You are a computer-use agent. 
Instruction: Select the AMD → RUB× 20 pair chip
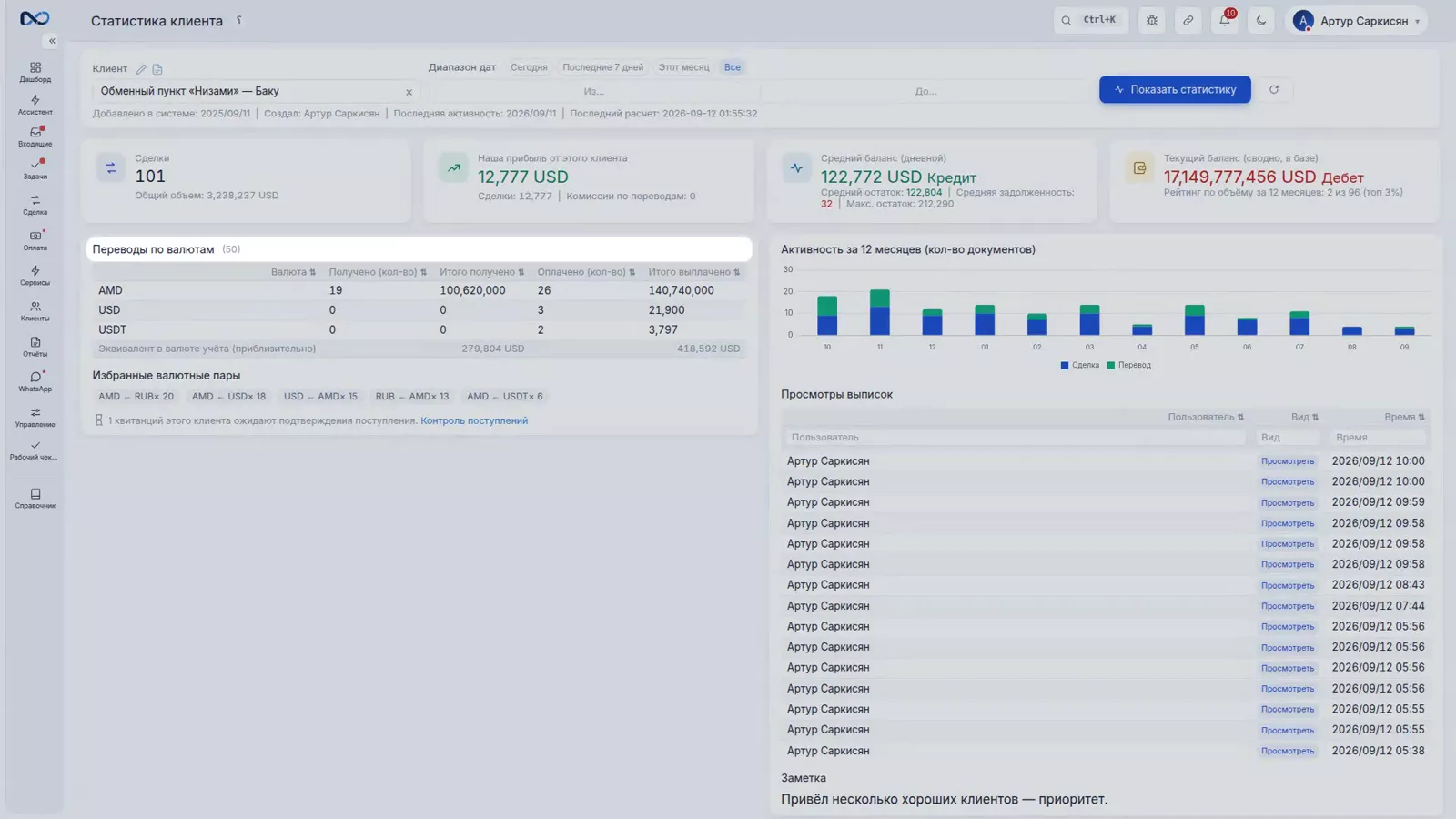click(x=136, y=397)
